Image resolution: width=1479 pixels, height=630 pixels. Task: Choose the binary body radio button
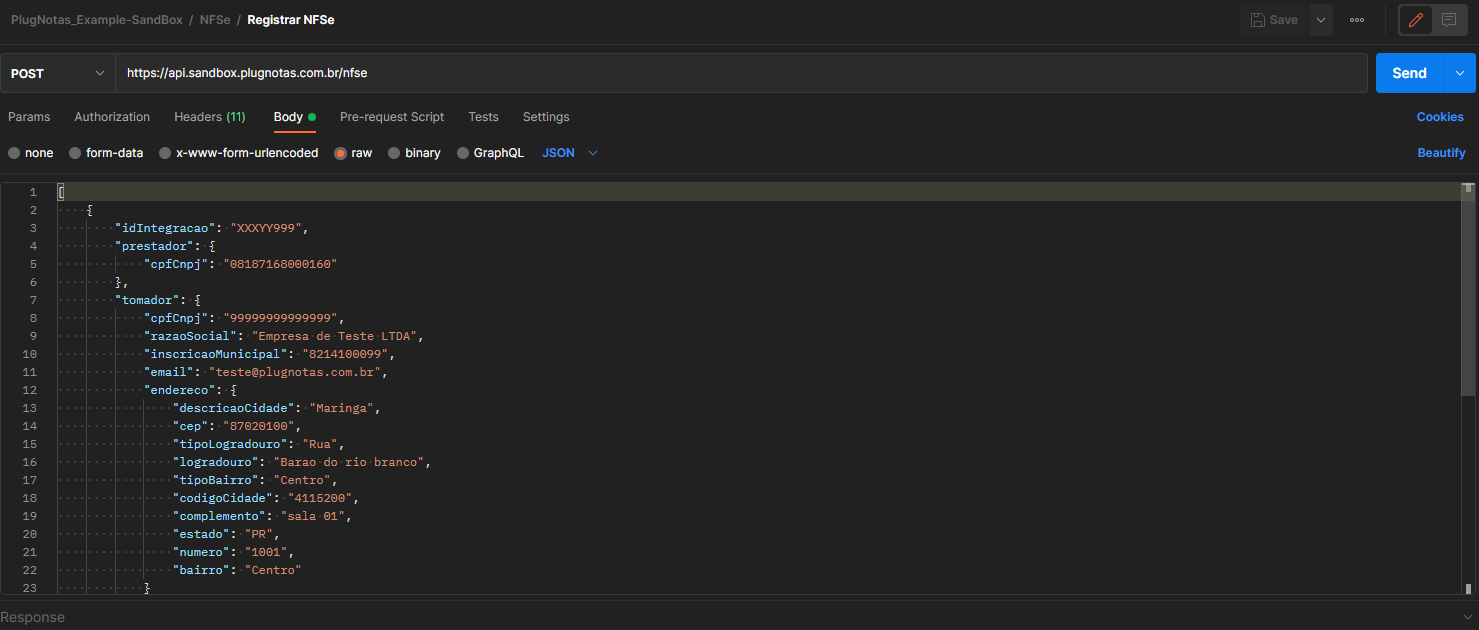tap(414, 153)
